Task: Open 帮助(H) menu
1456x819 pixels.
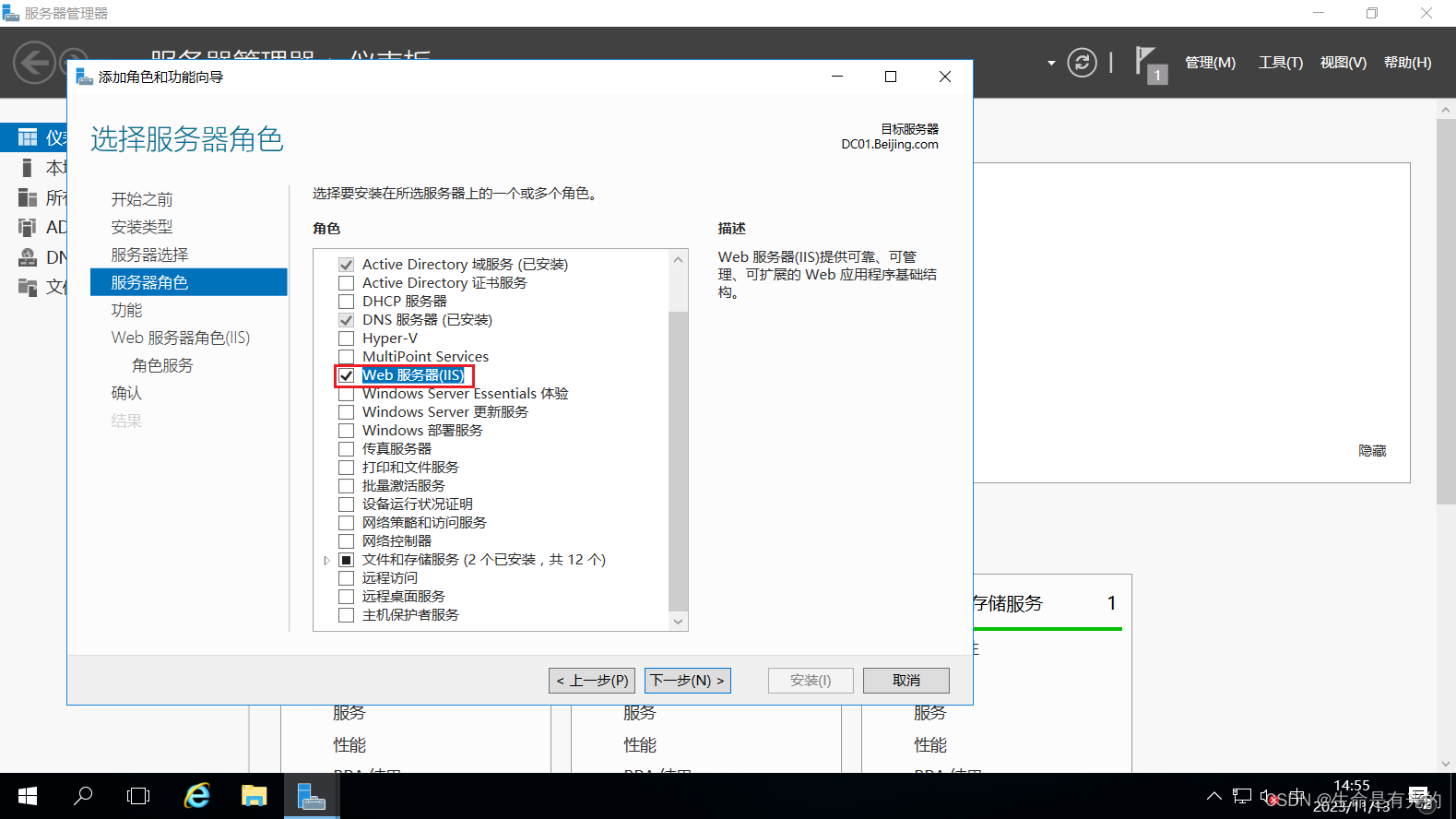Action: (1408, 62)
